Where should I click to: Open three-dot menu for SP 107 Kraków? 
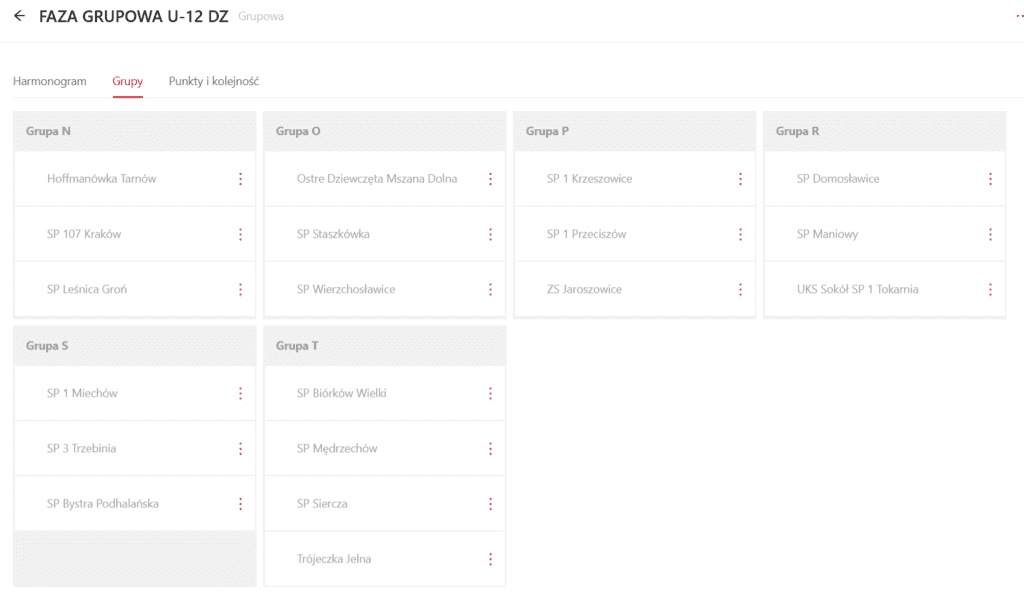pos(240,234)
